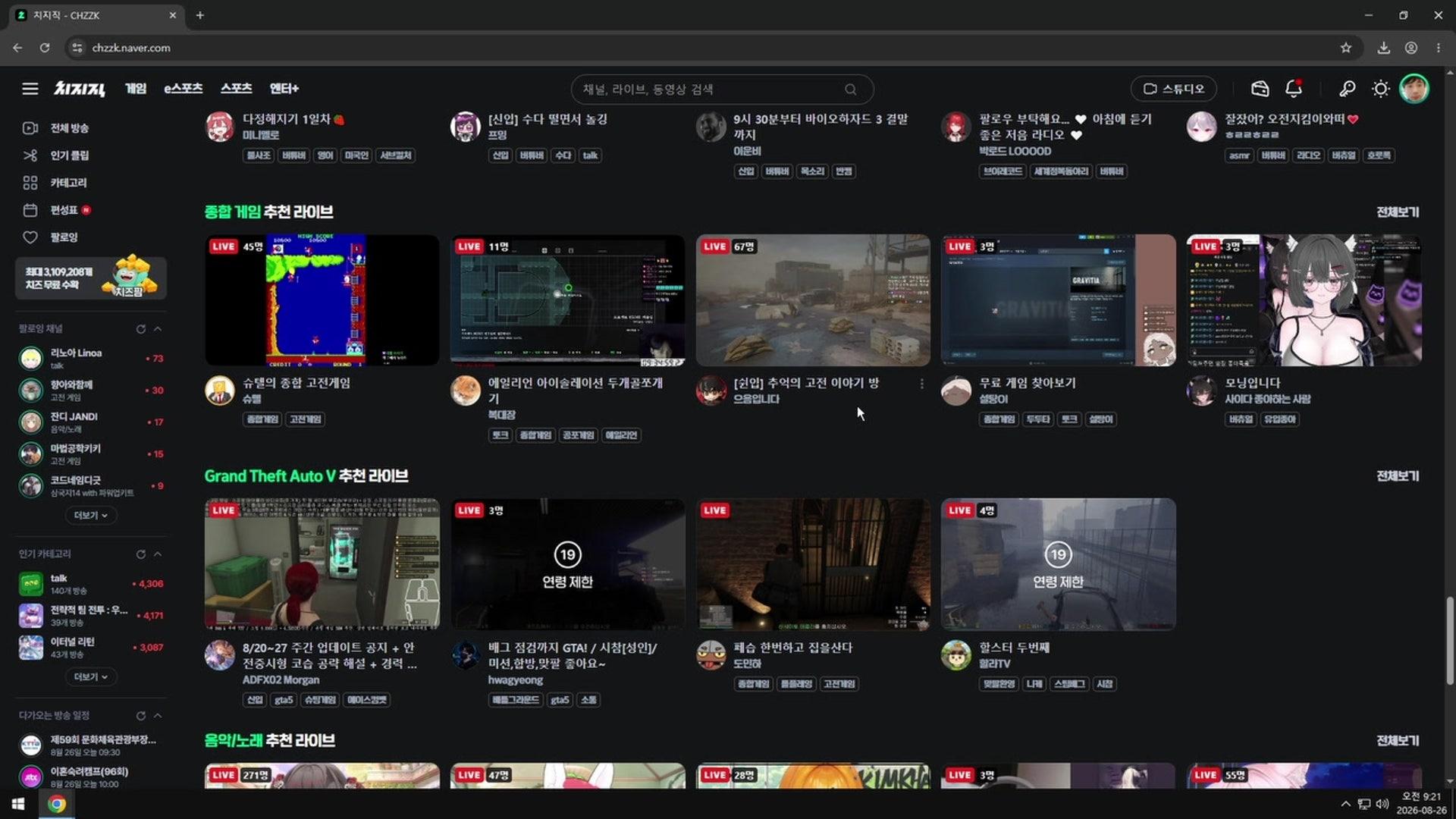Viewport: 1456px width, 819px height.
Task: Open the 폐습 한번하고 집을산다 live thumbnail
Action: (x=813, y=564)
